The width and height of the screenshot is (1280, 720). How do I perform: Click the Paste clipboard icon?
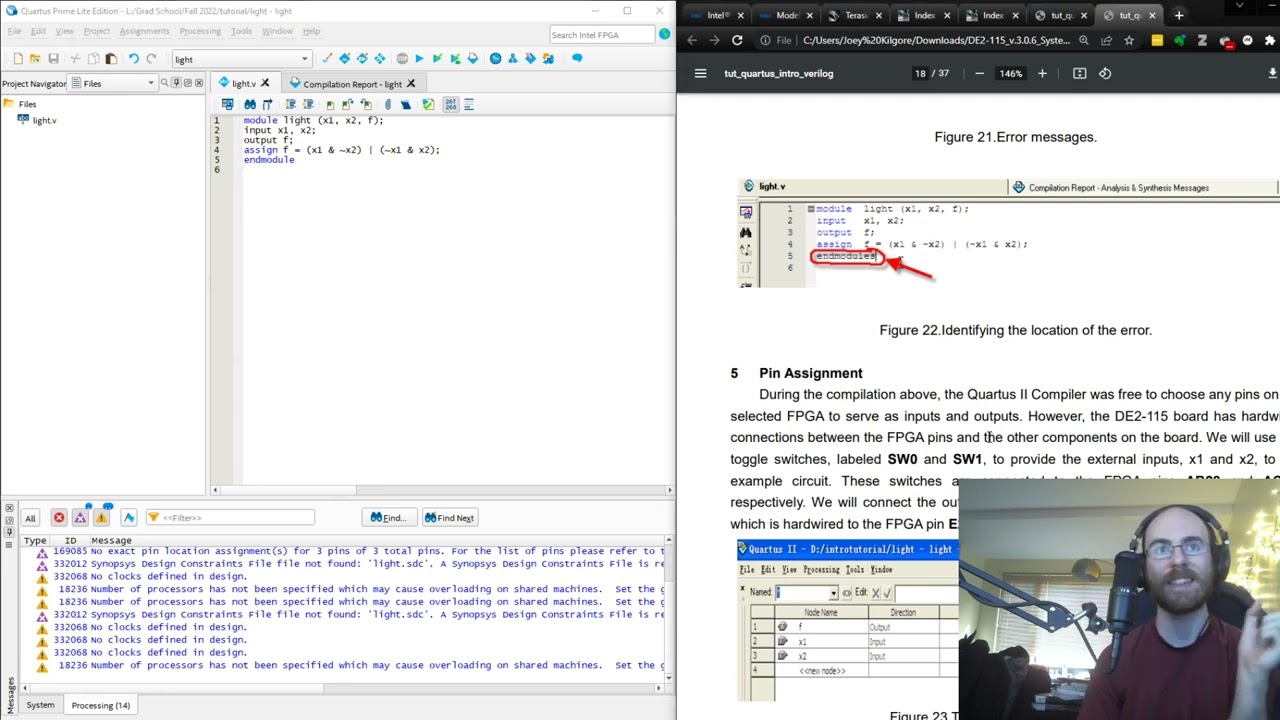point(111,59)
